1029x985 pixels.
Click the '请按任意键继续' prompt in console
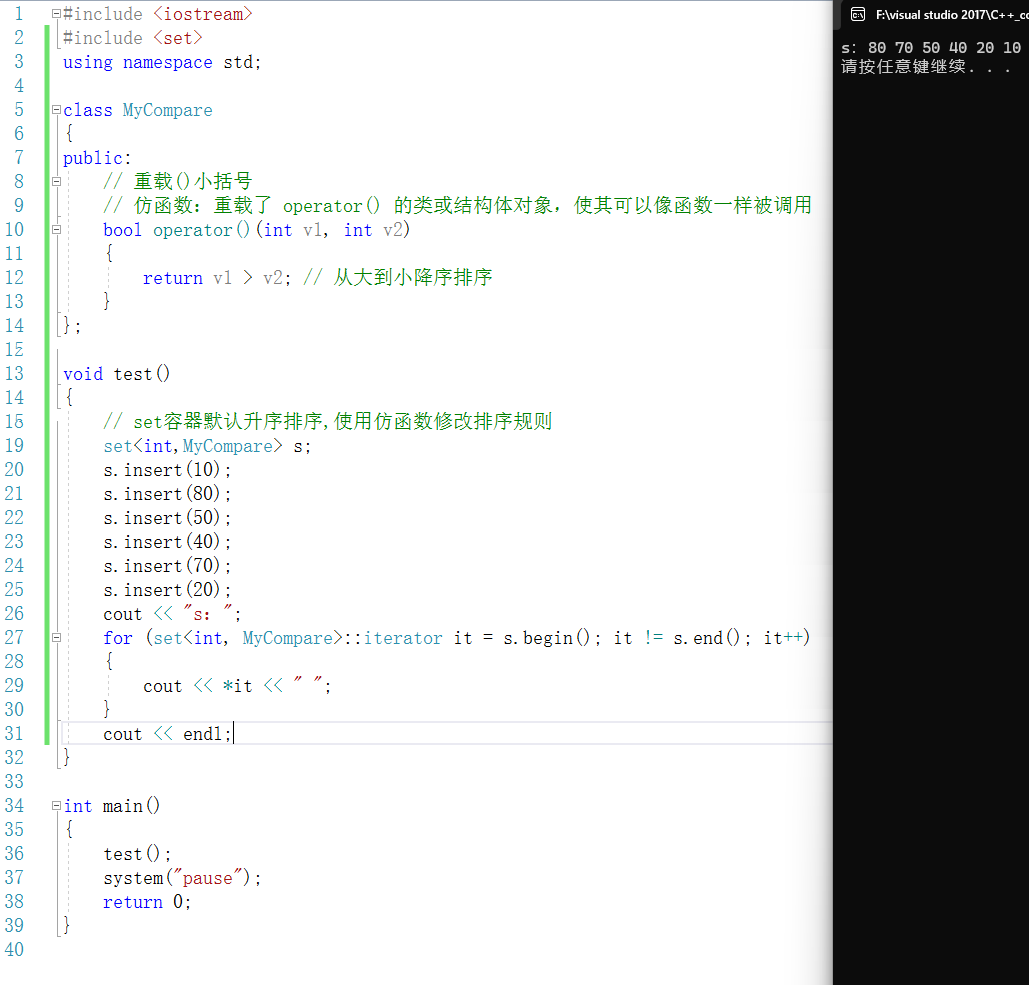pyautogui.click(x=925, y=66)
